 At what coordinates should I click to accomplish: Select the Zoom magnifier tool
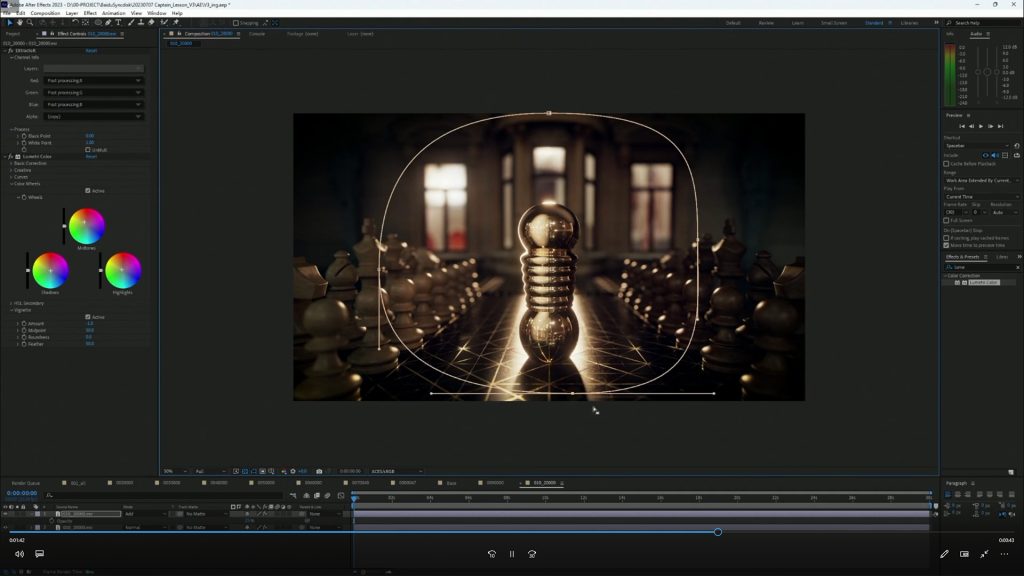click(30, 22)
